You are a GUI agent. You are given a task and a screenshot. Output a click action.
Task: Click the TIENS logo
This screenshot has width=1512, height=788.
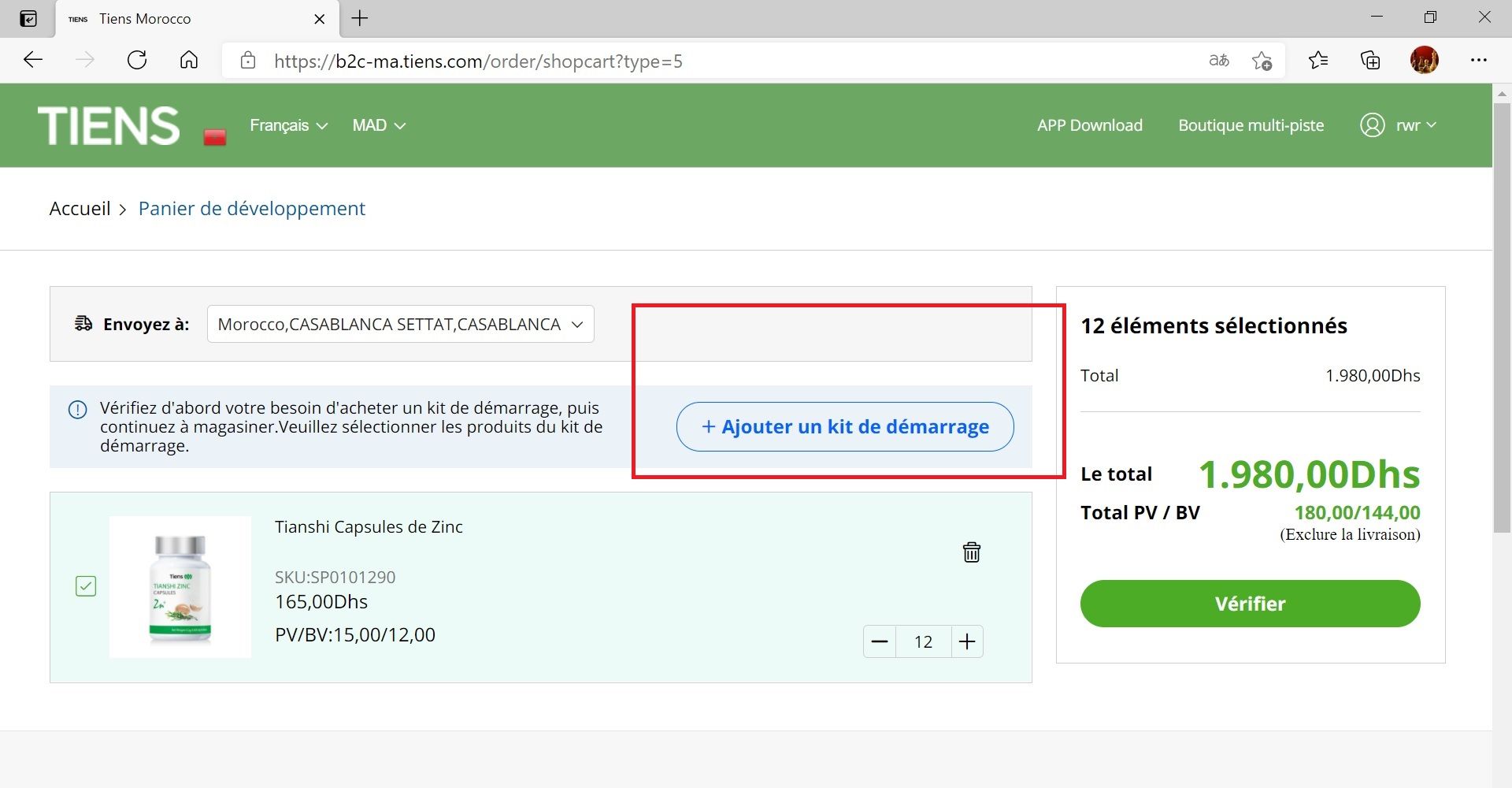109,126
